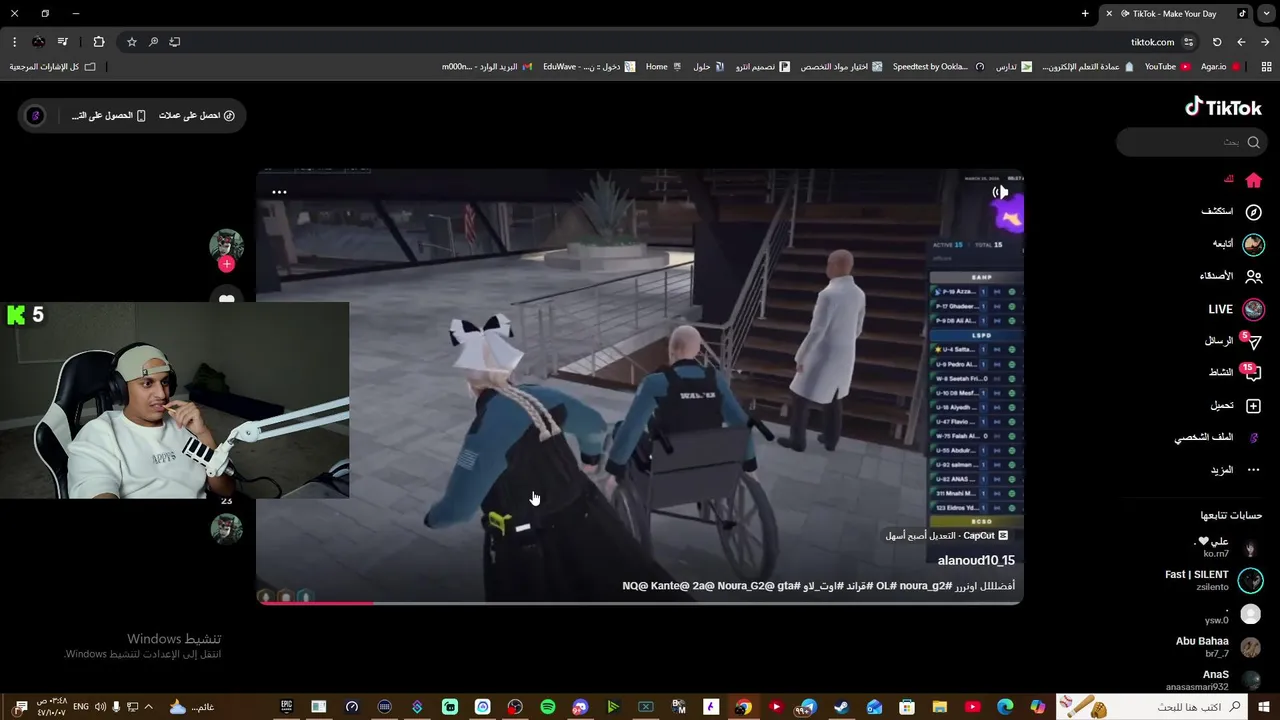This screenshot has width=1280, height=720.
Task: Open the تدارس bookmark
Action: pyautogui.click(x=1013, y=67)
